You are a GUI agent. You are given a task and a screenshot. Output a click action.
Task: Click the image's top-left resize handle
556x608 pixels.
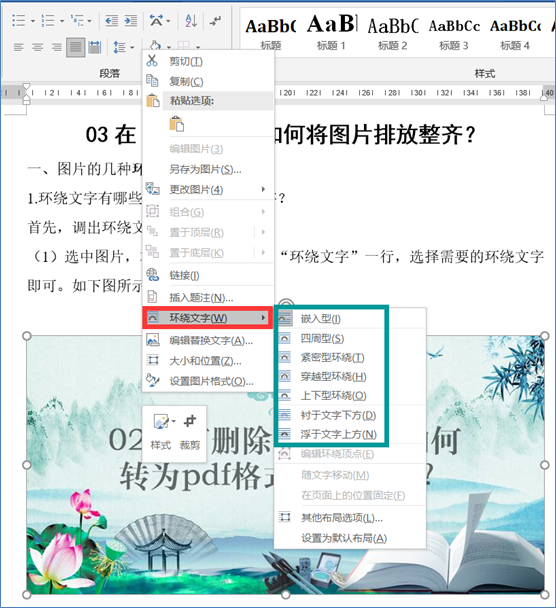pyautogui.click(x=26, y=335)
